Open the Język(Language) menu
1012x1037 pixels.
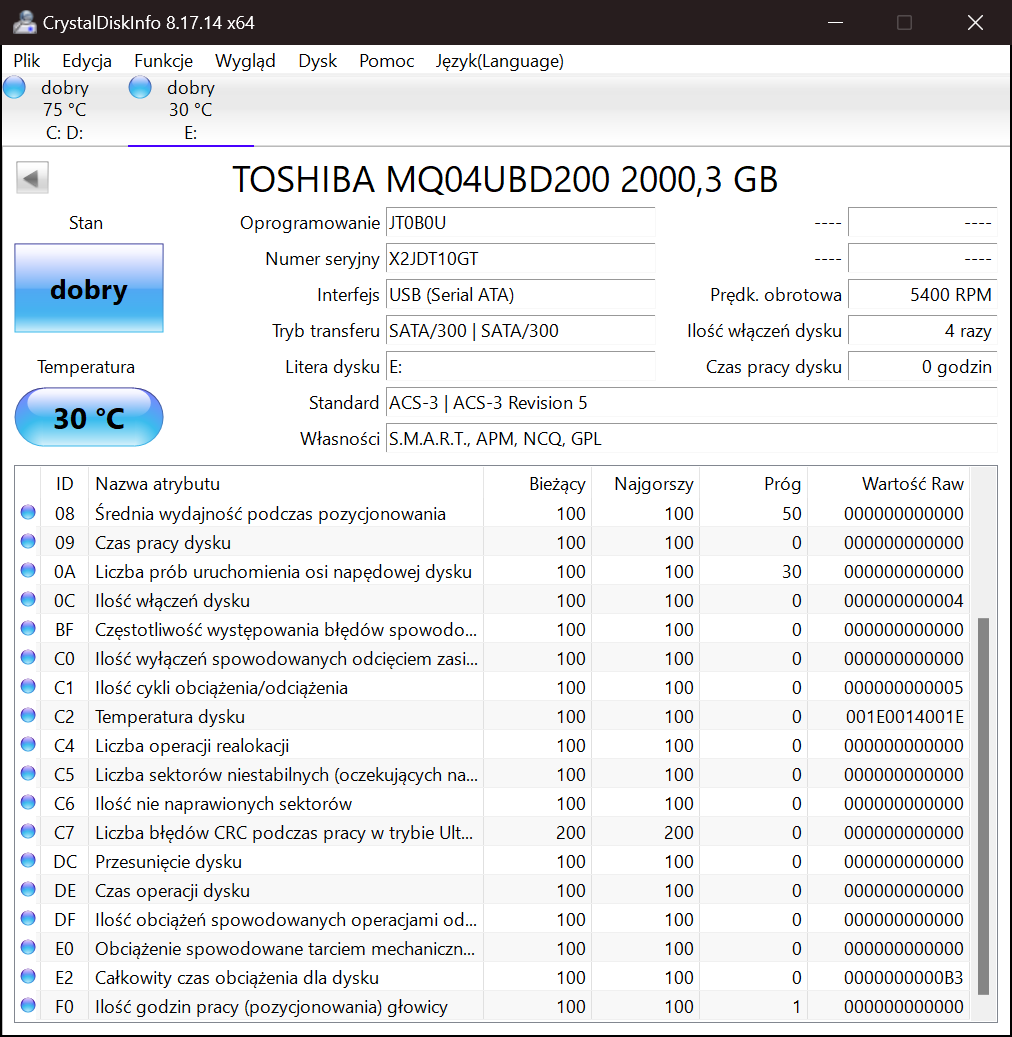point(499,61)
